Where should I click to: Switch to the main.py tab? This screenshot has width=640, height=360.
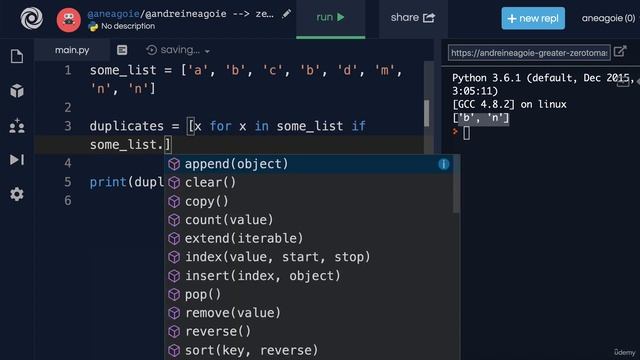pos(72,50)
